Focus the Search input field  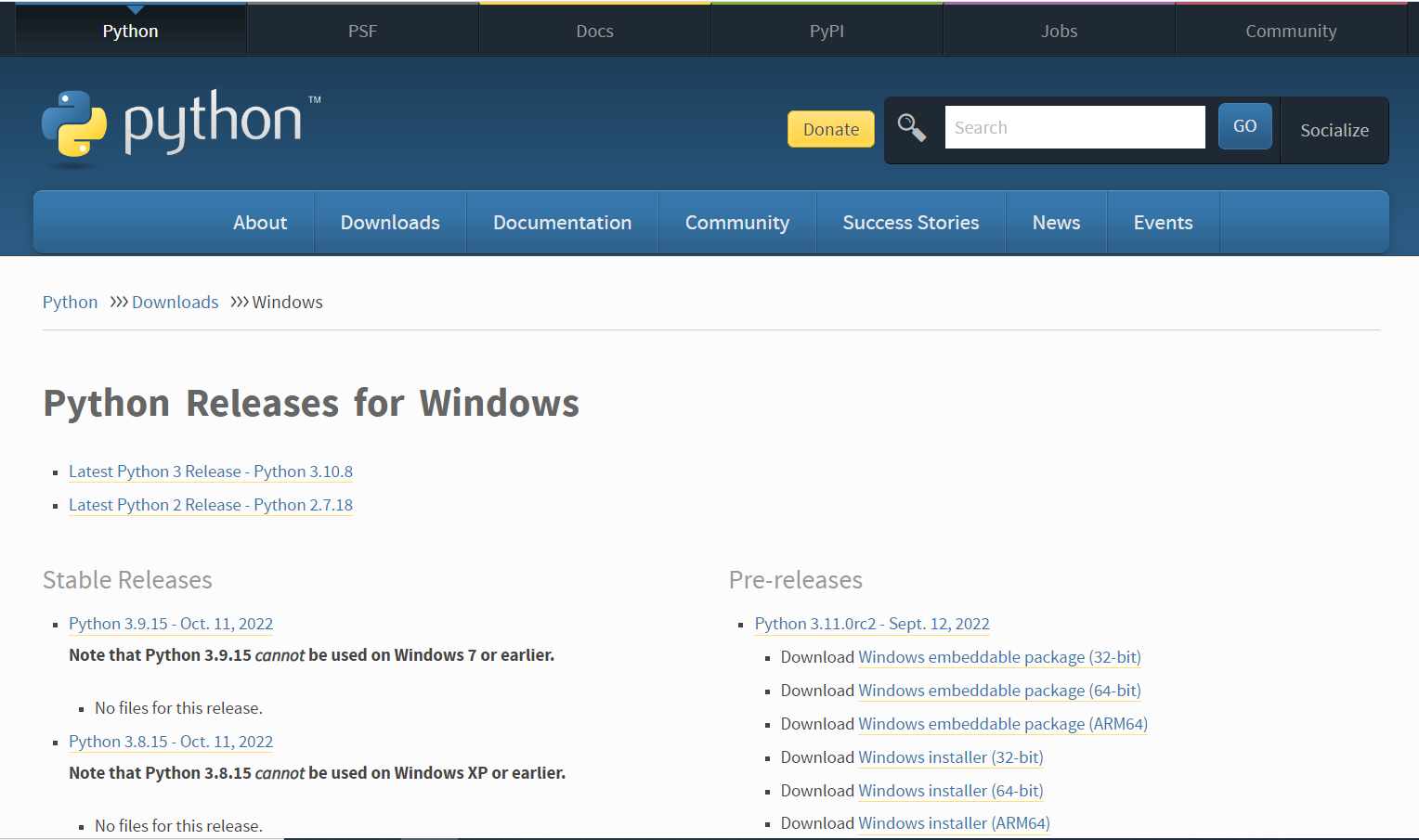click(1075, 127)
